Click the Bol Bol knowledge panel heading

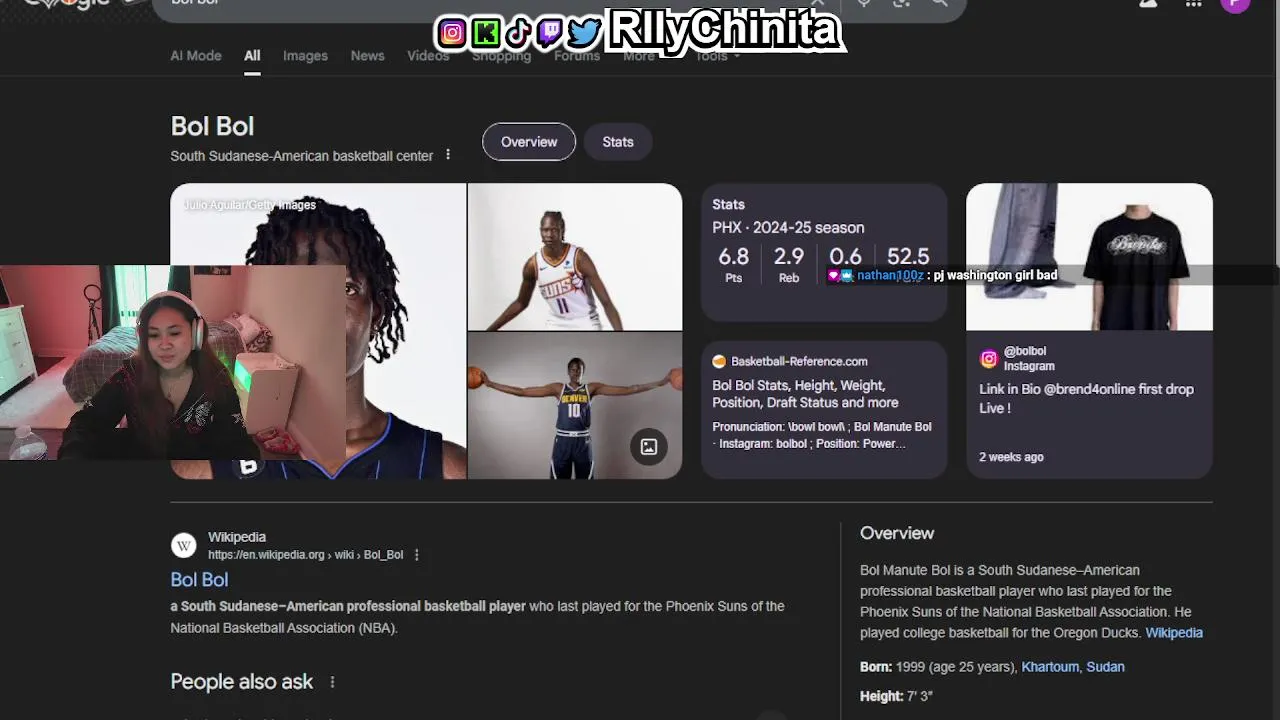212,126
